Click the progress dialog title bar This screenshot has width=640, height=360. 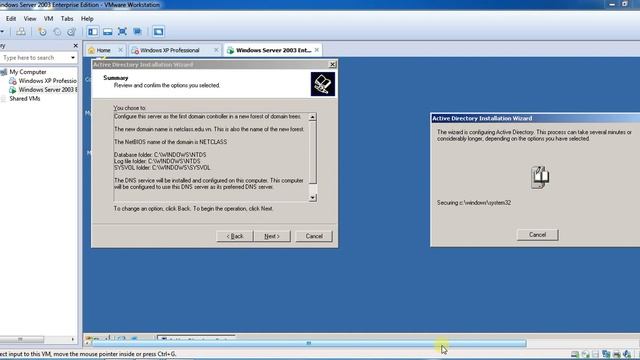click(x=536, y=118)
